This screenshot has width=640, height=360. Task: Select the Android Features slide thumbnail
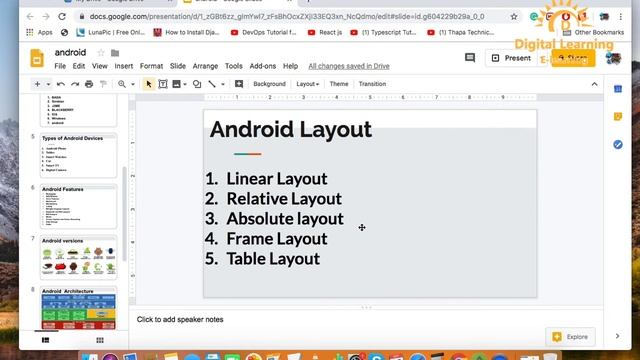click(78, 206)
